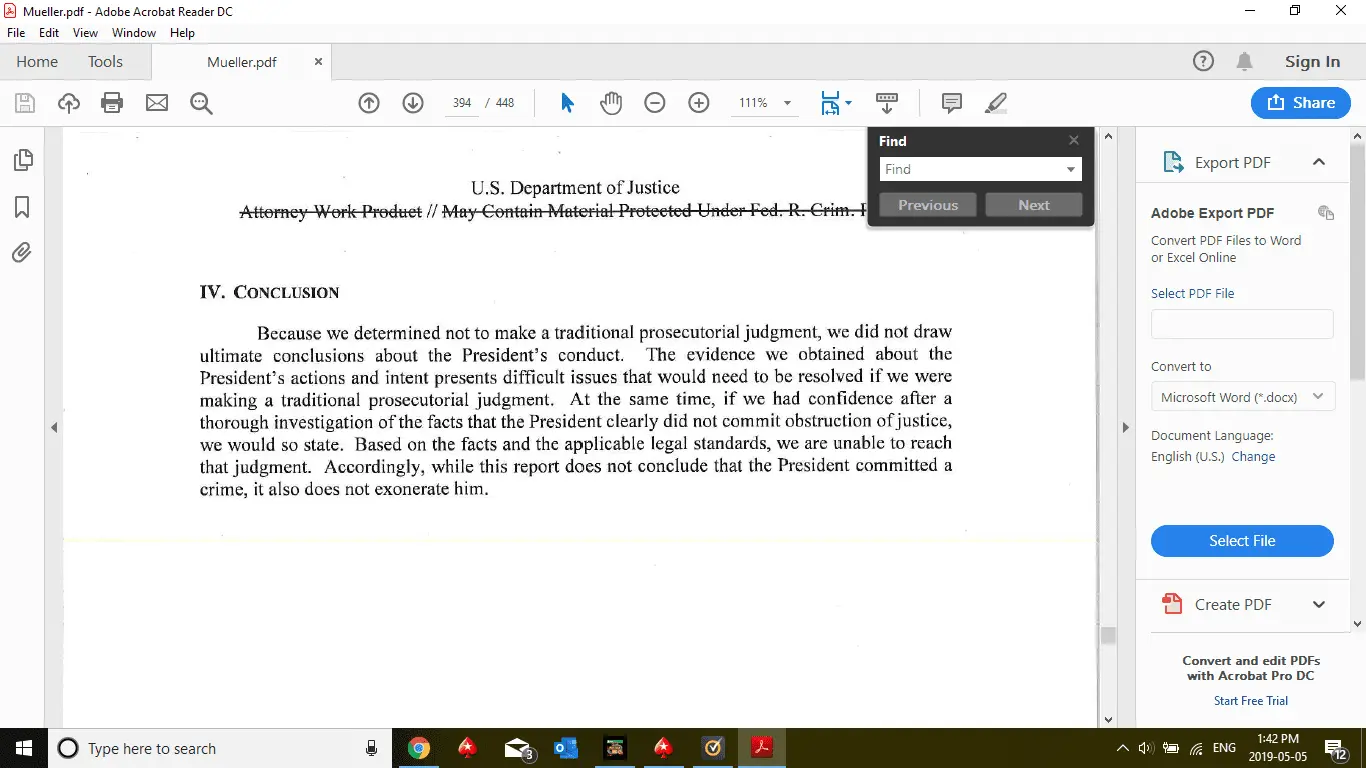The image size is (1366, 768).
Task: Open the Action Center notifications
Action: click(1335, 748)
